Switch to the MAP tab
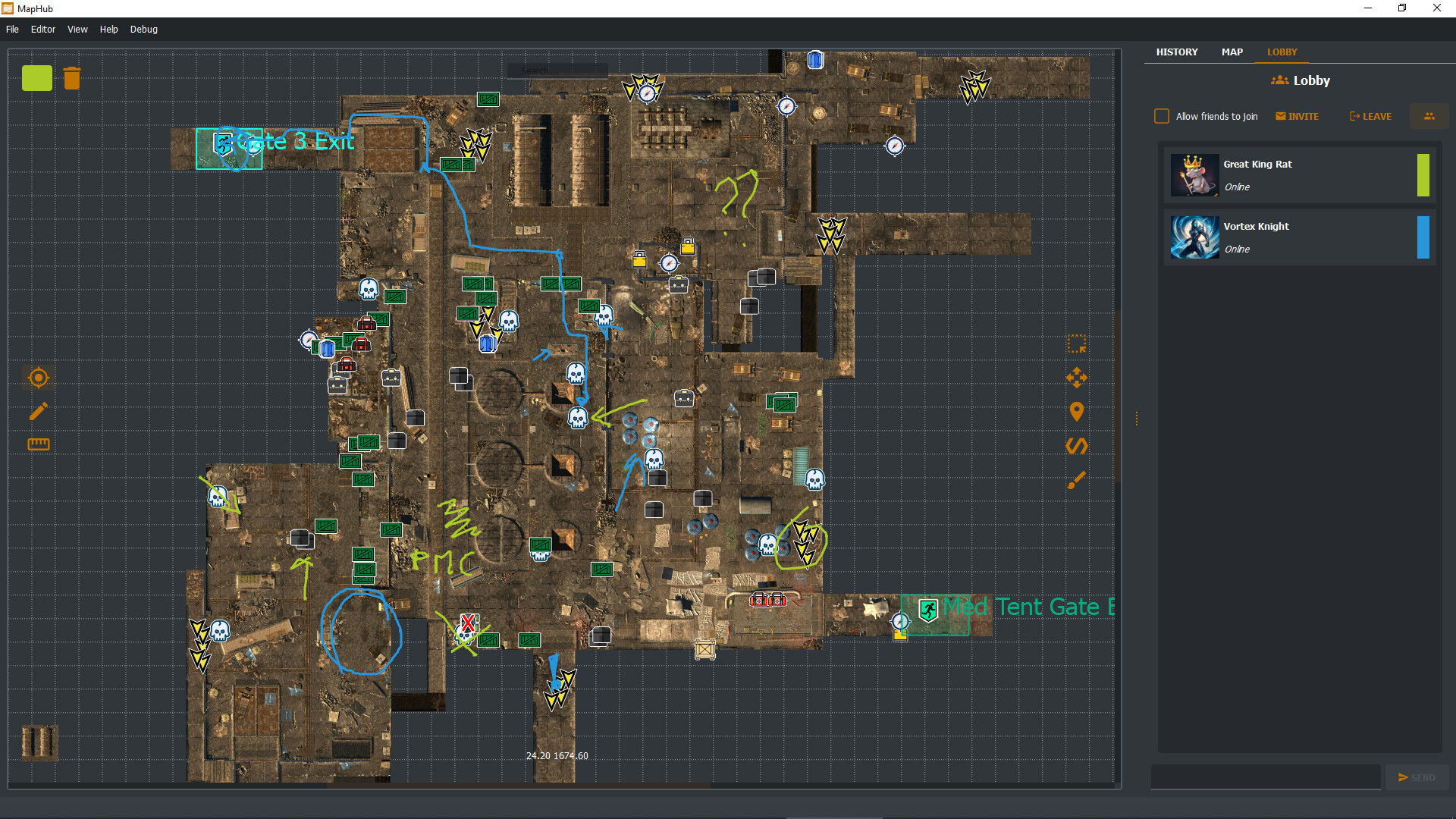The height and width of the screenshot is (819, 1456). [1232, 52]
